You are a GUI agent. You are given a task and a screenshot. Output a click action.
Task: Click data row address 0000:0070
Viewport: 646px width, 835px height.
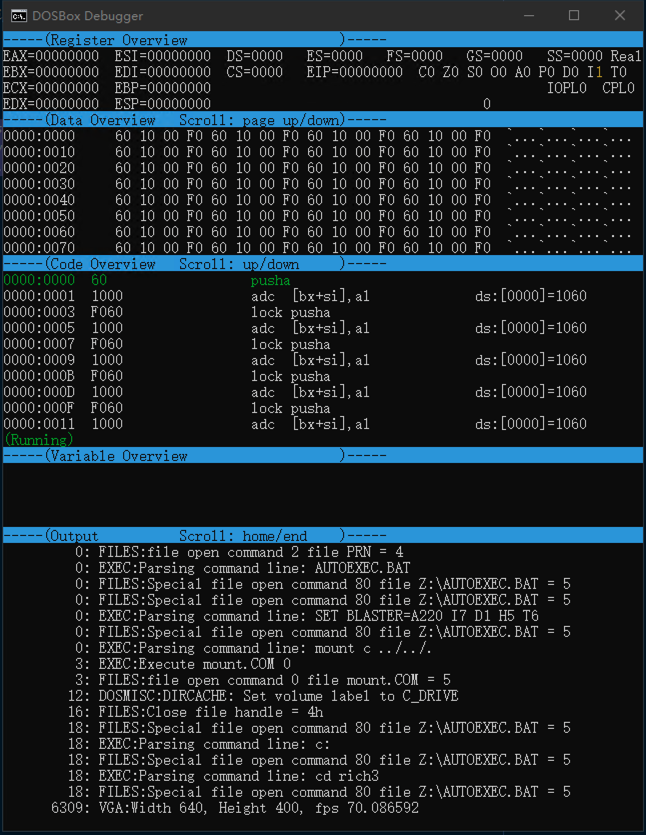39,248
